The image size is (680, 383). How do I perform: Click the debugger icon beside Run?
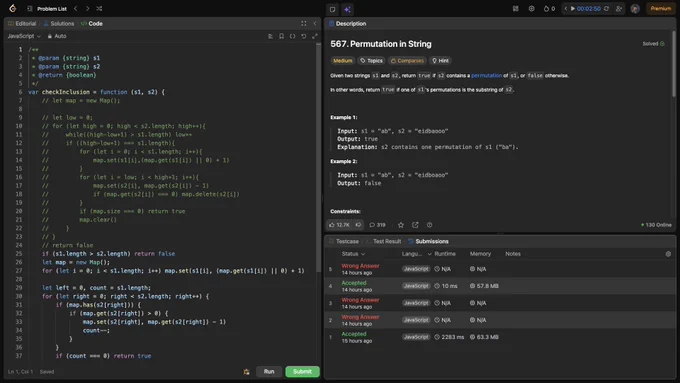click(x=246, y=372)
